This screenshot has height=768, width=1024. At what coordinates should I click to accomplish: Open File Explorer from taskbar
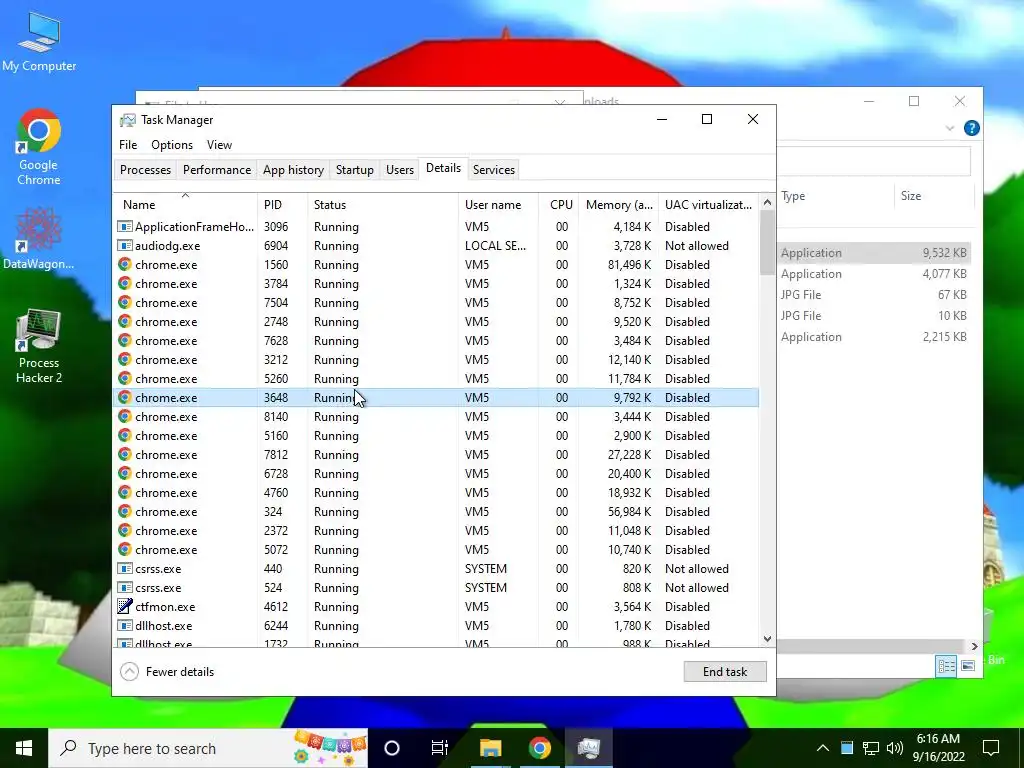coord(490,748)
